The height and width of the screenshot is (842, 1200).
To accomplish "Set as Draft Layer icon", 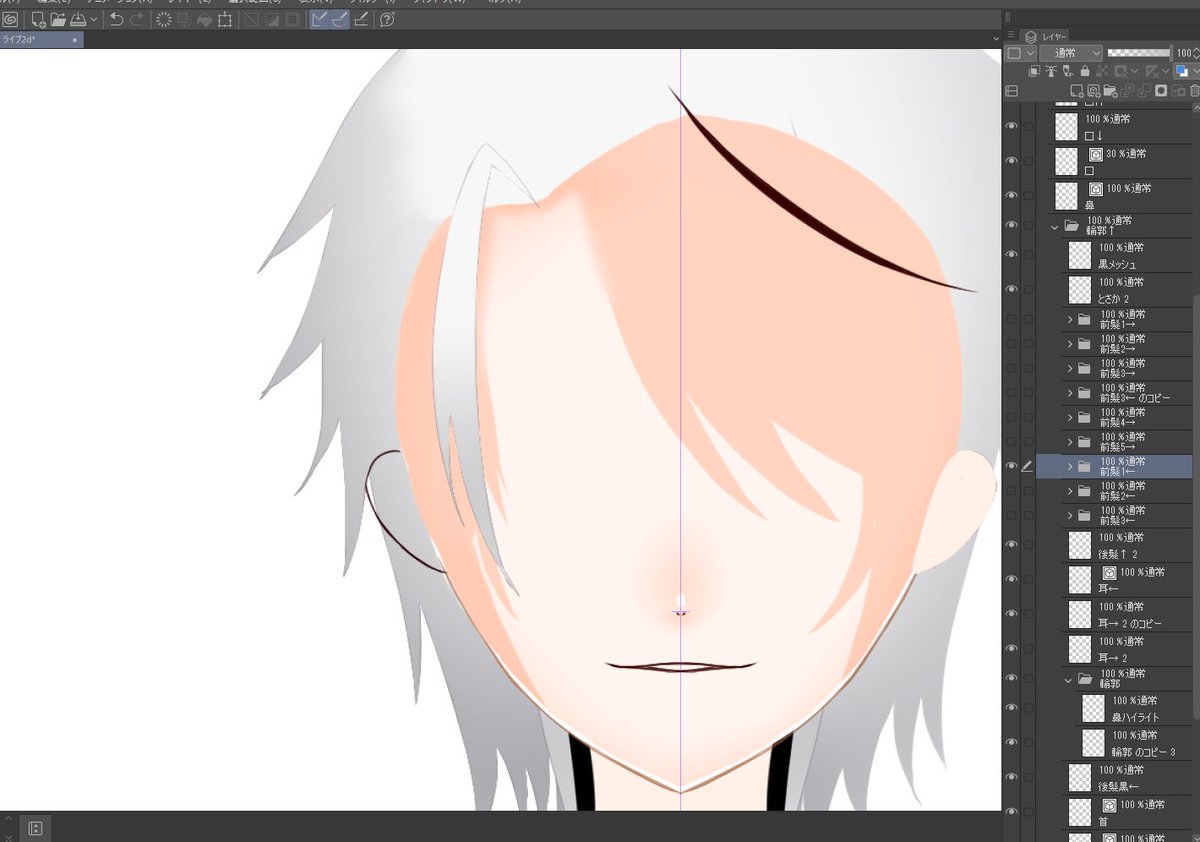I will [x=1068, y=71].
